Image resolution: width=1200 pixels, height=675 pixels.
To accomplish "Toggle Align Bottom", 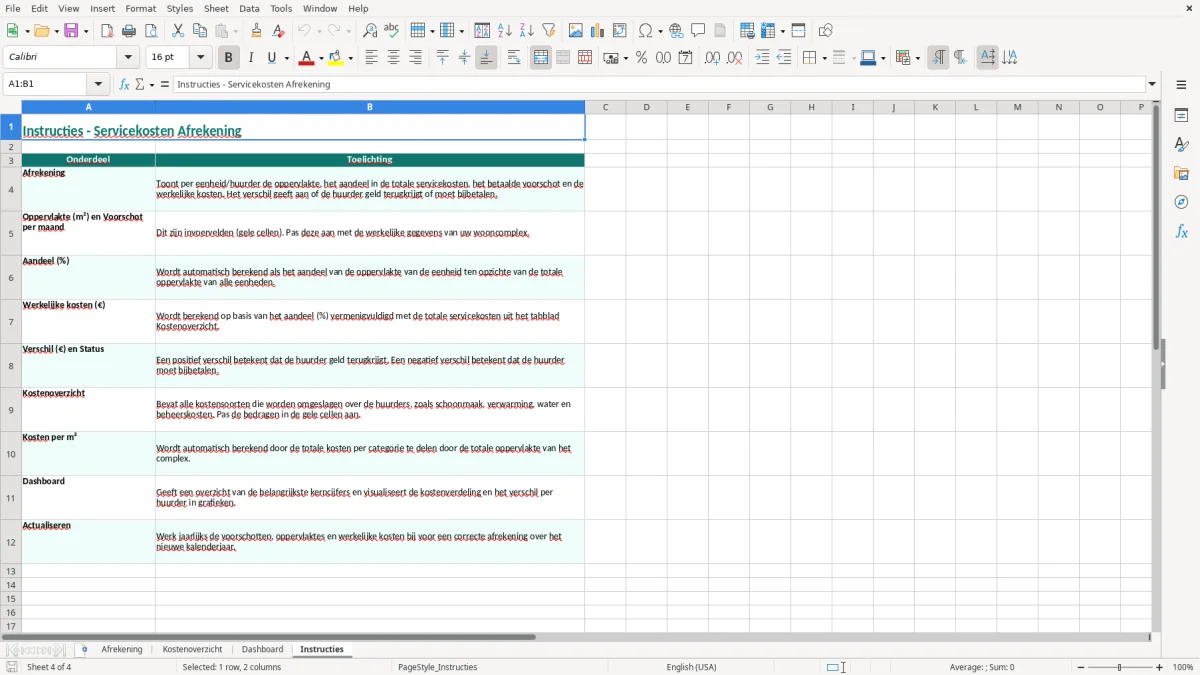I will click(486, 58).
